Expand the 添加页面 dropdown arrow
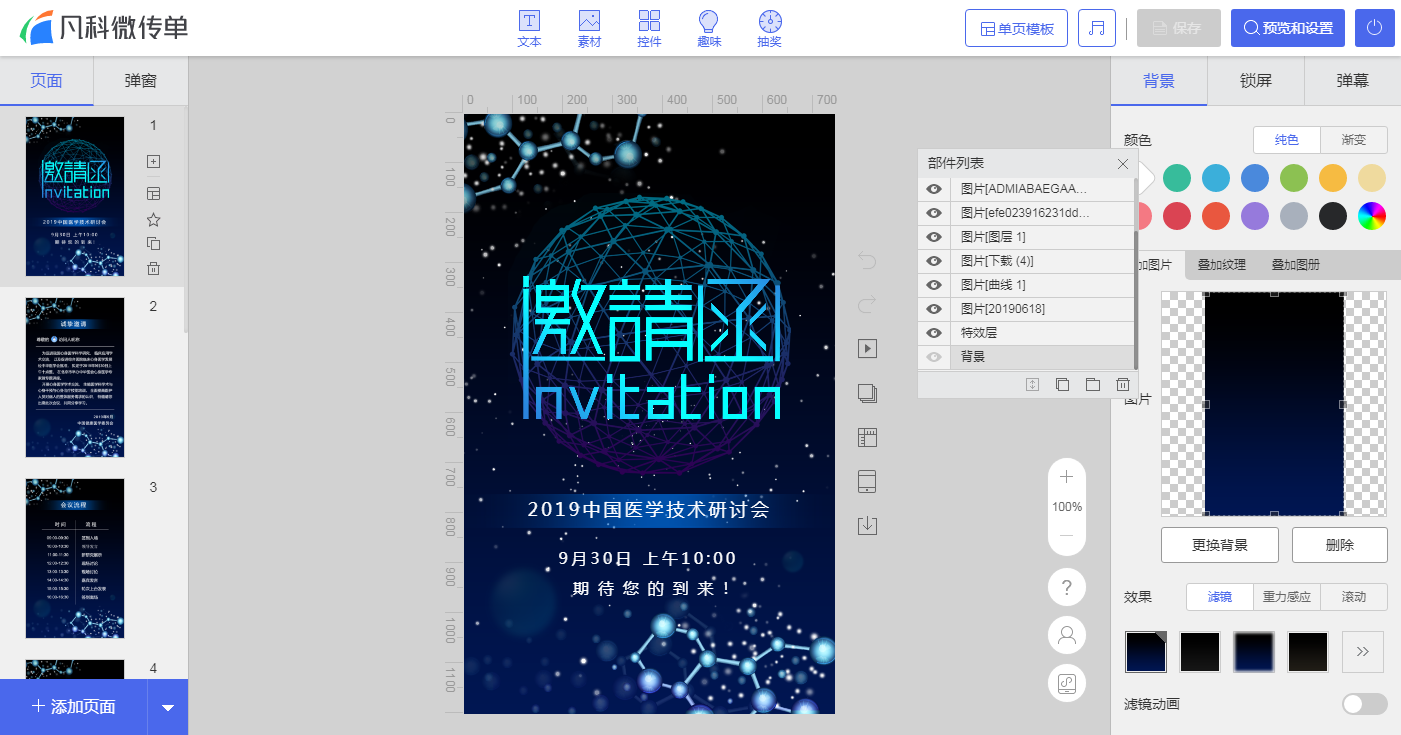Screen dimensions: 1401x735 tap(167, 707)
